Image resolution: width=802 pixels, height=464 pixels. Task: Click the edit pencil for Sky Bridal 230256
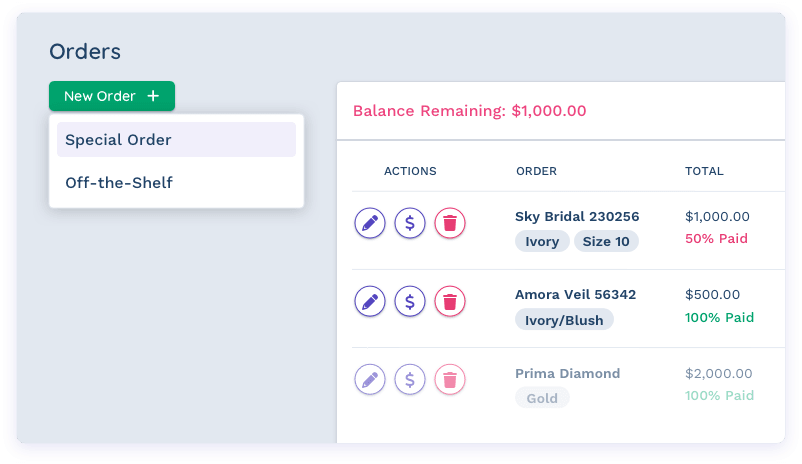pos(370,222)
